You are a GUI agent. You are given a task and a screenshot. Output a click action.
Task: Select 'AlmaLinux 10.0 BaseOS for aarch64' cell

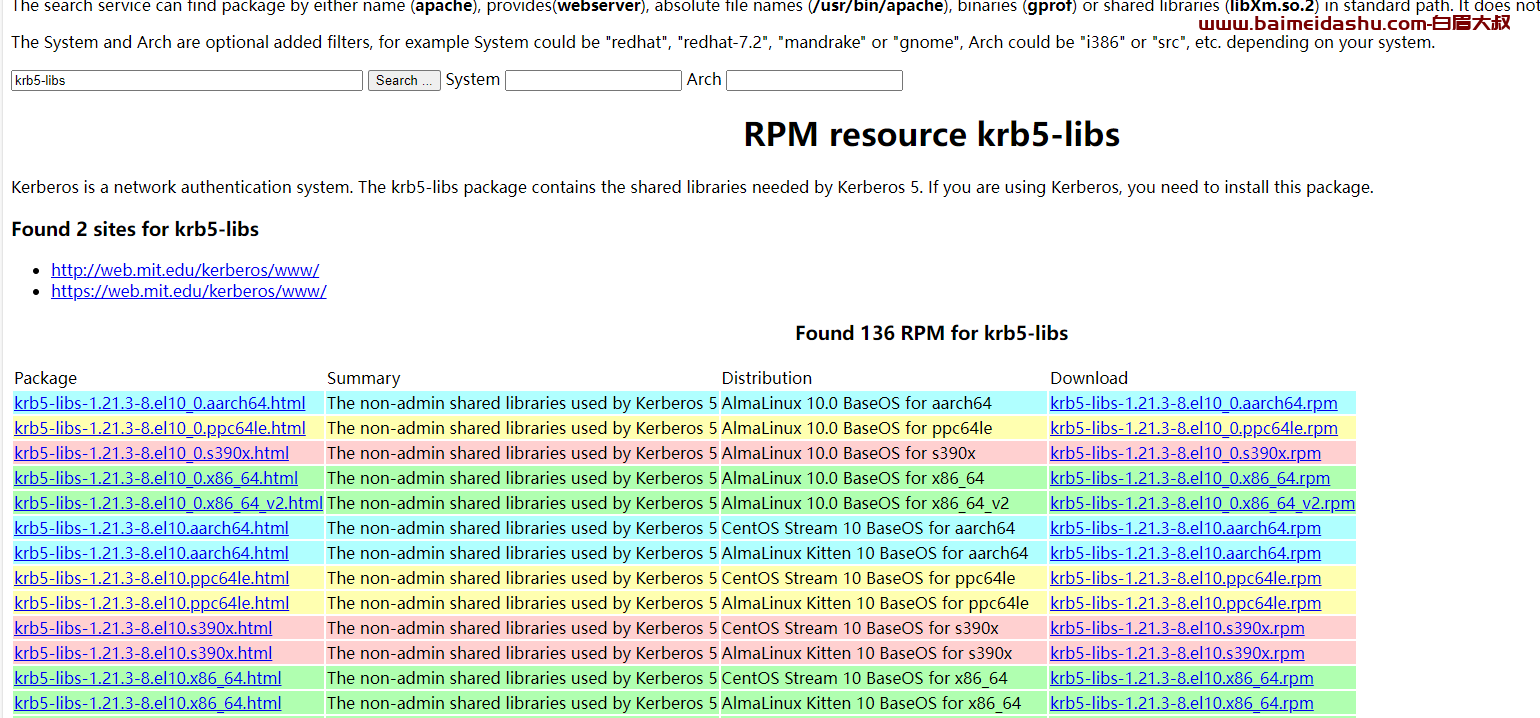pos(884,403)
